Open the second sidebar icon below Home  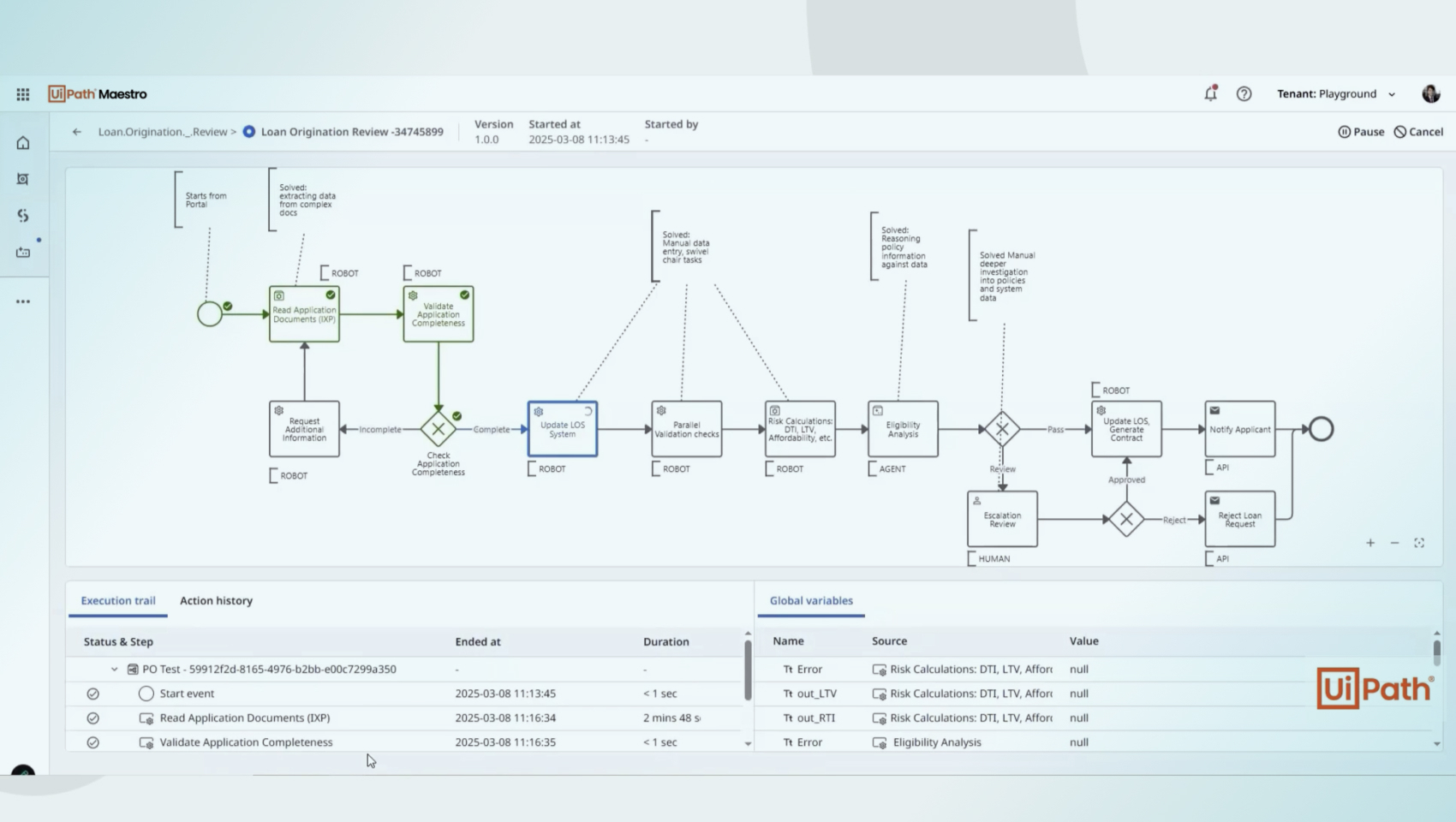pos(23,179)
